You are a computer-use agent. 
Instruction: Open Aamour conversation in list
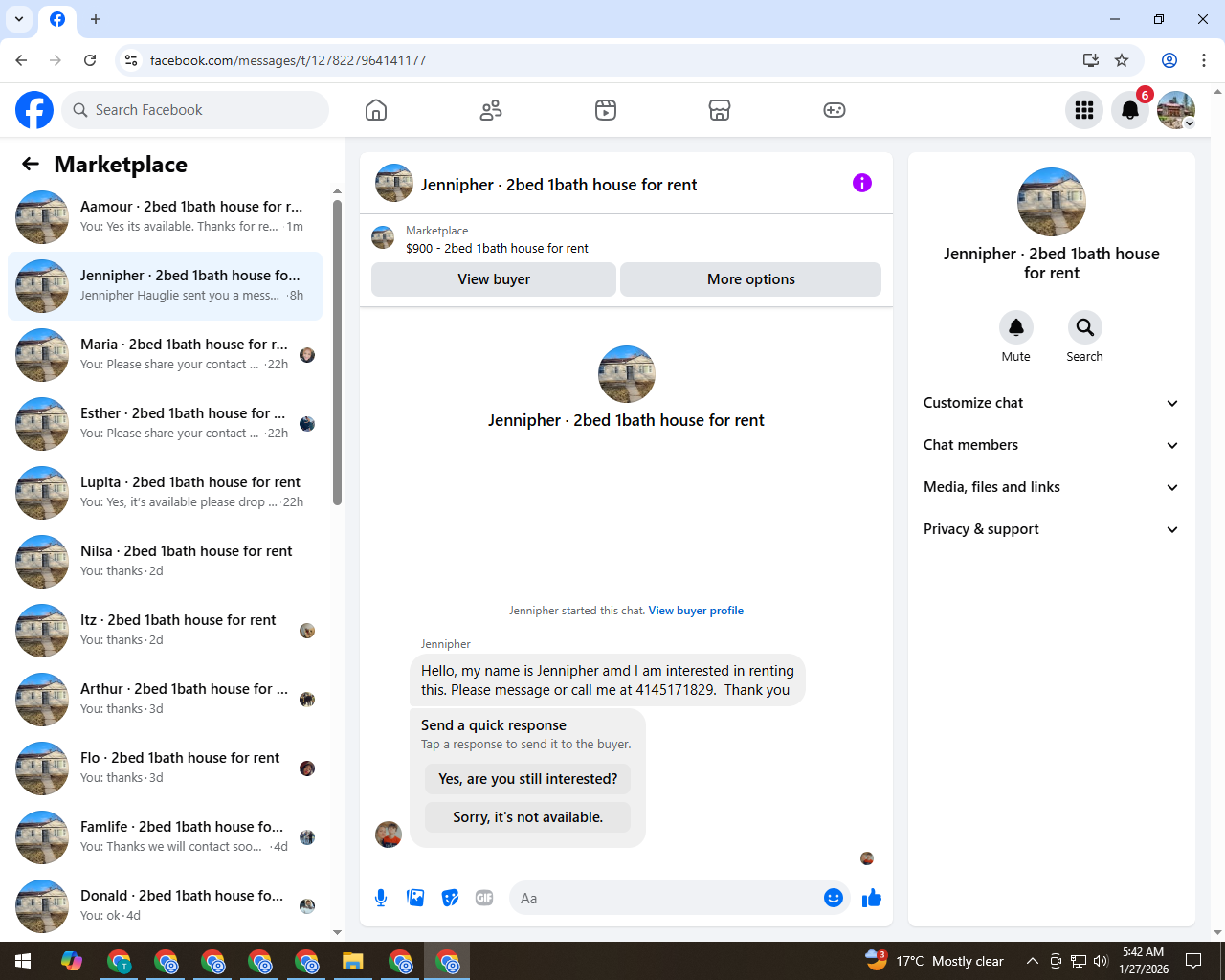(x=165, y=216)
